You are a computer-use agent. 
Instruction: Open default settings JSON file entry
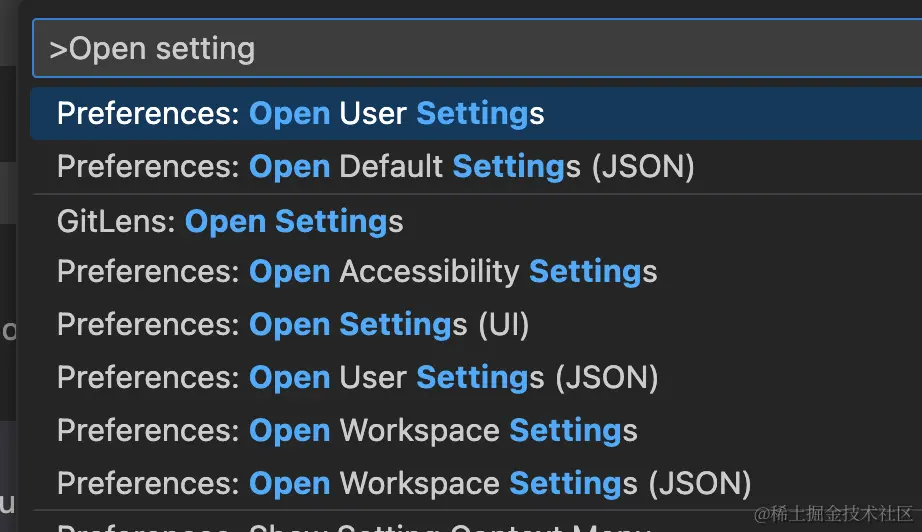click(x=375, y=166)
